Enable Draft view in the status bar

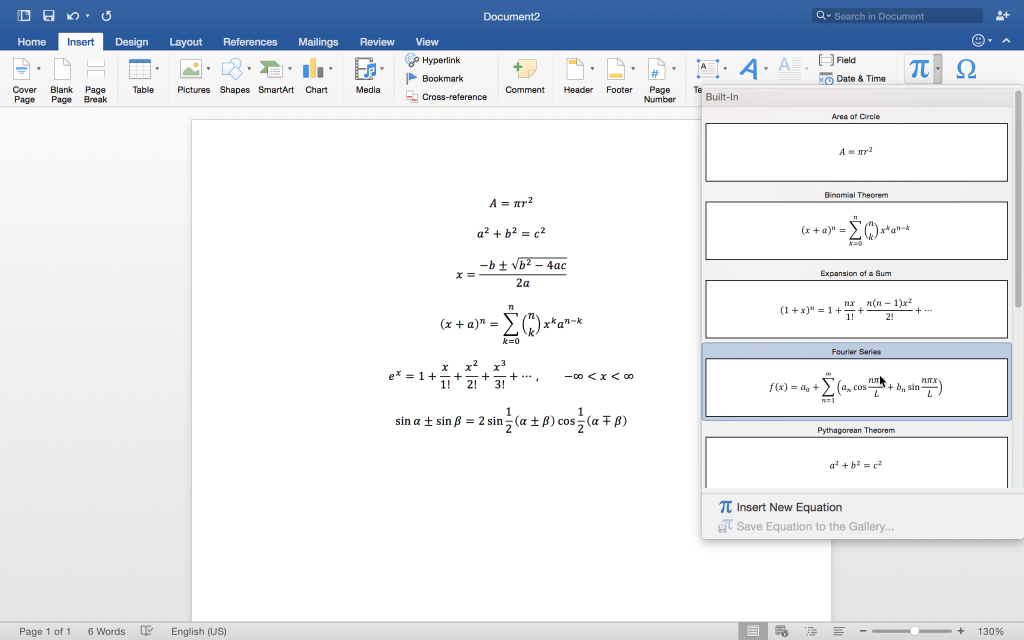coord(837,631)
